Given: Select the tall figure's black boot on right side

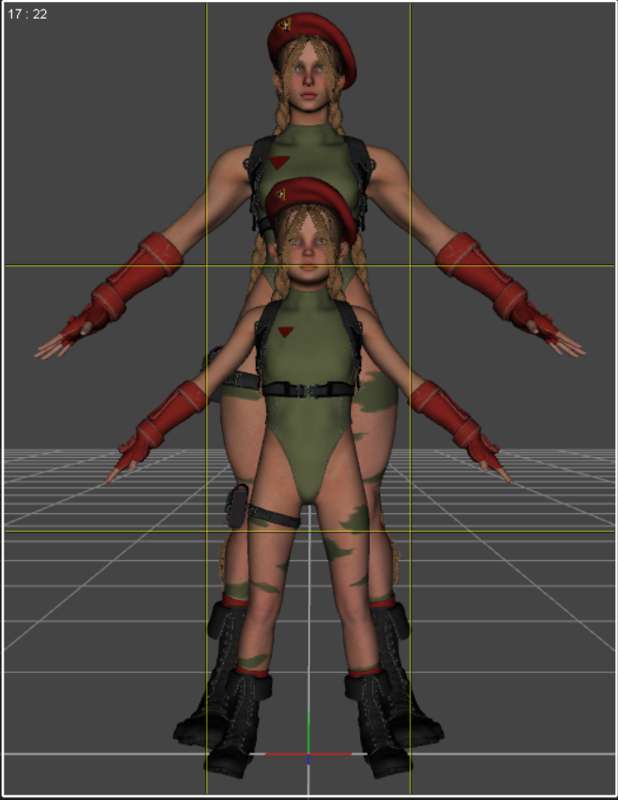Looking at the screenshot, I should point(406,673).
